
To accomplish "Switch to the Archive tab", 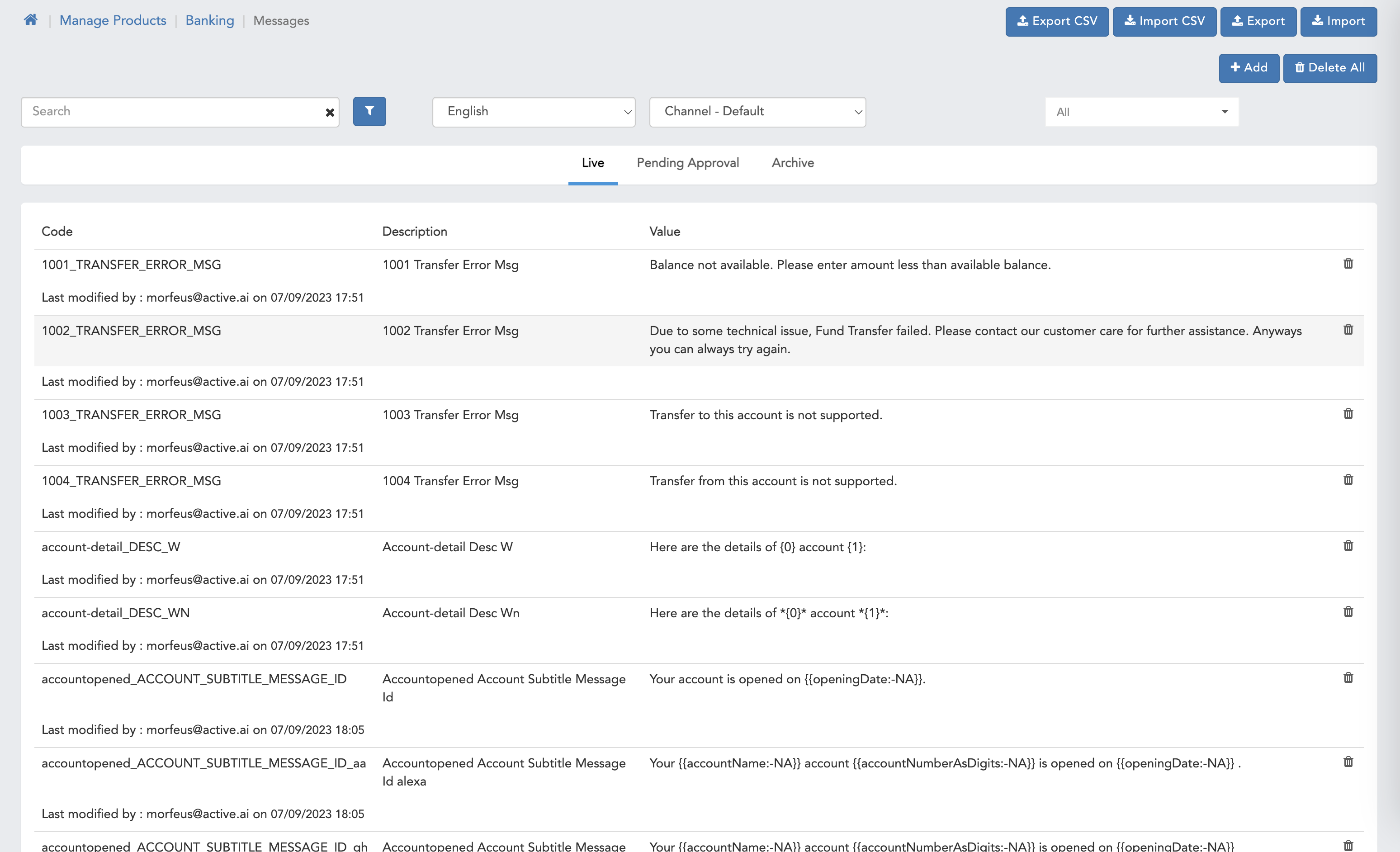I will tap(793, 163).
